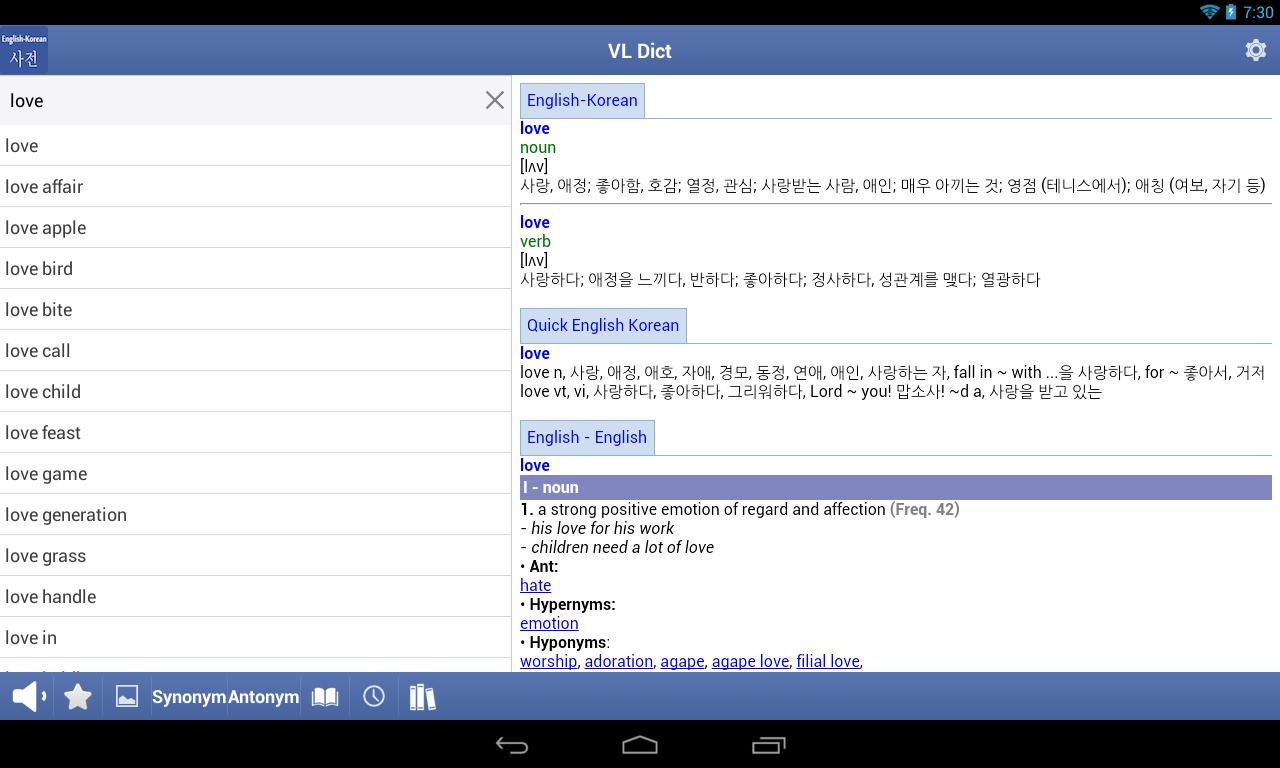The image size is (1280, 768).
Task: Show antonyms using the Antonym button
Action: [x=263, y=696]
